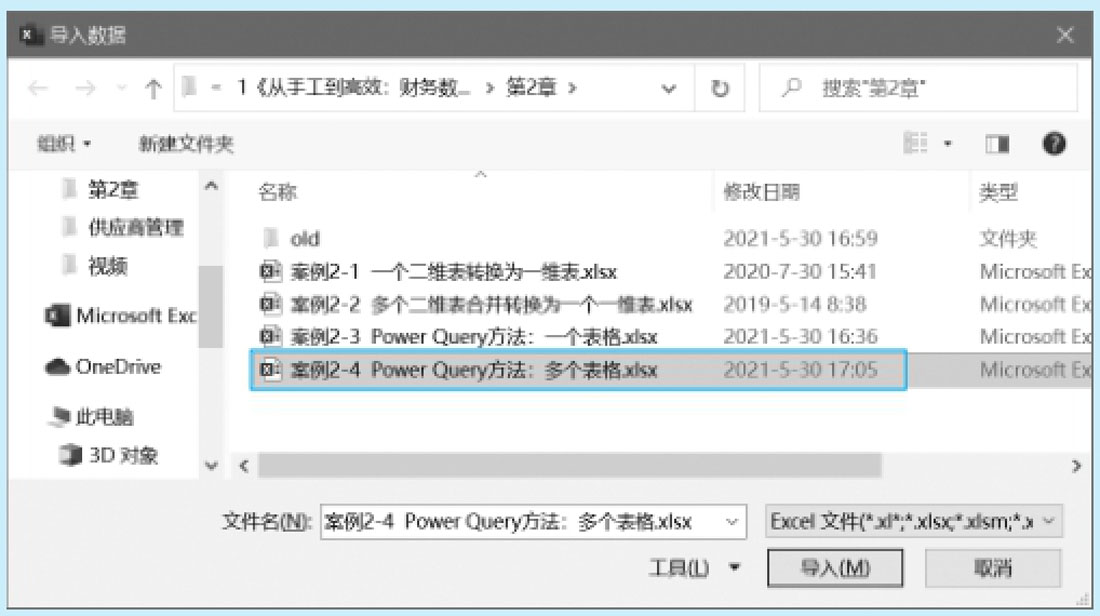The width and height of the screenshot is (1100, 616).
Task: Open the file name dropdown arrow
Action: 732,522
